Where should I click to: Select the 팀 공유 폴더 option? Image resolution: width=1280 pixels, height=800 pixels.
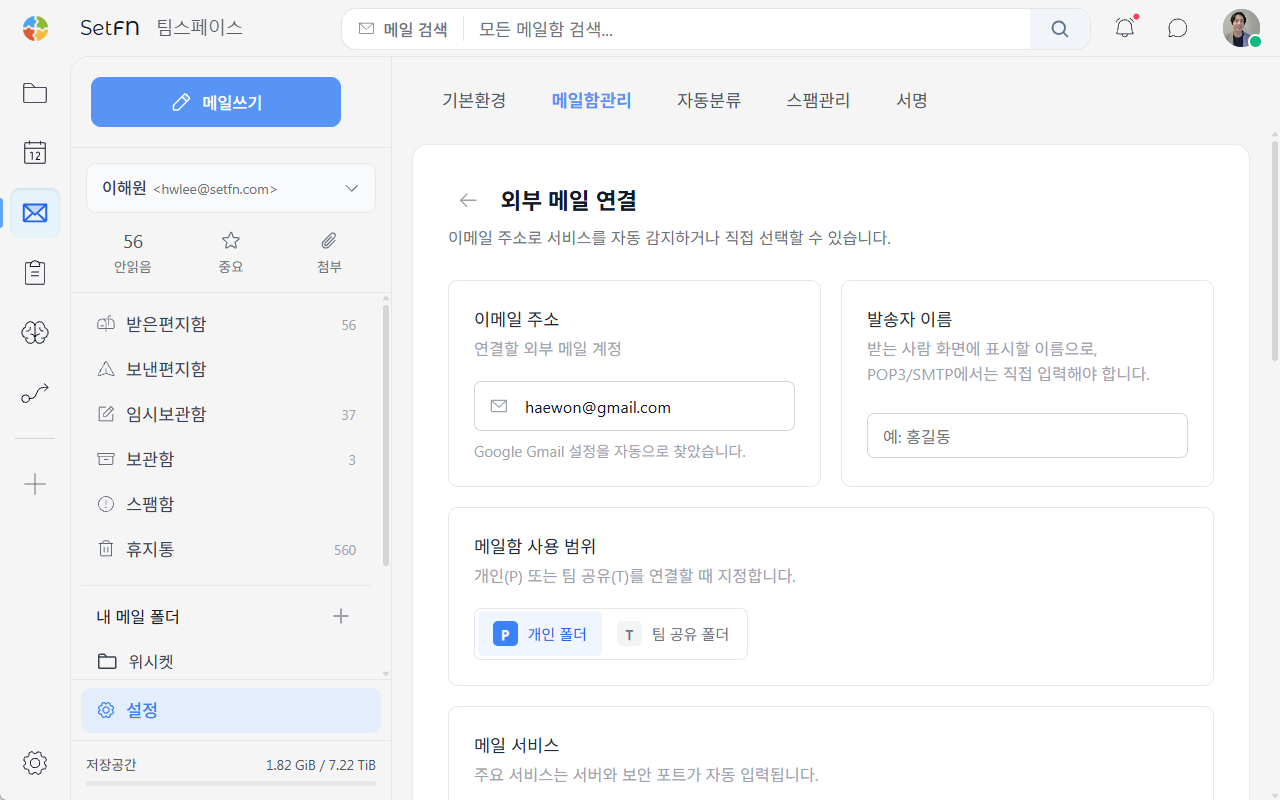tap(673, 634)
